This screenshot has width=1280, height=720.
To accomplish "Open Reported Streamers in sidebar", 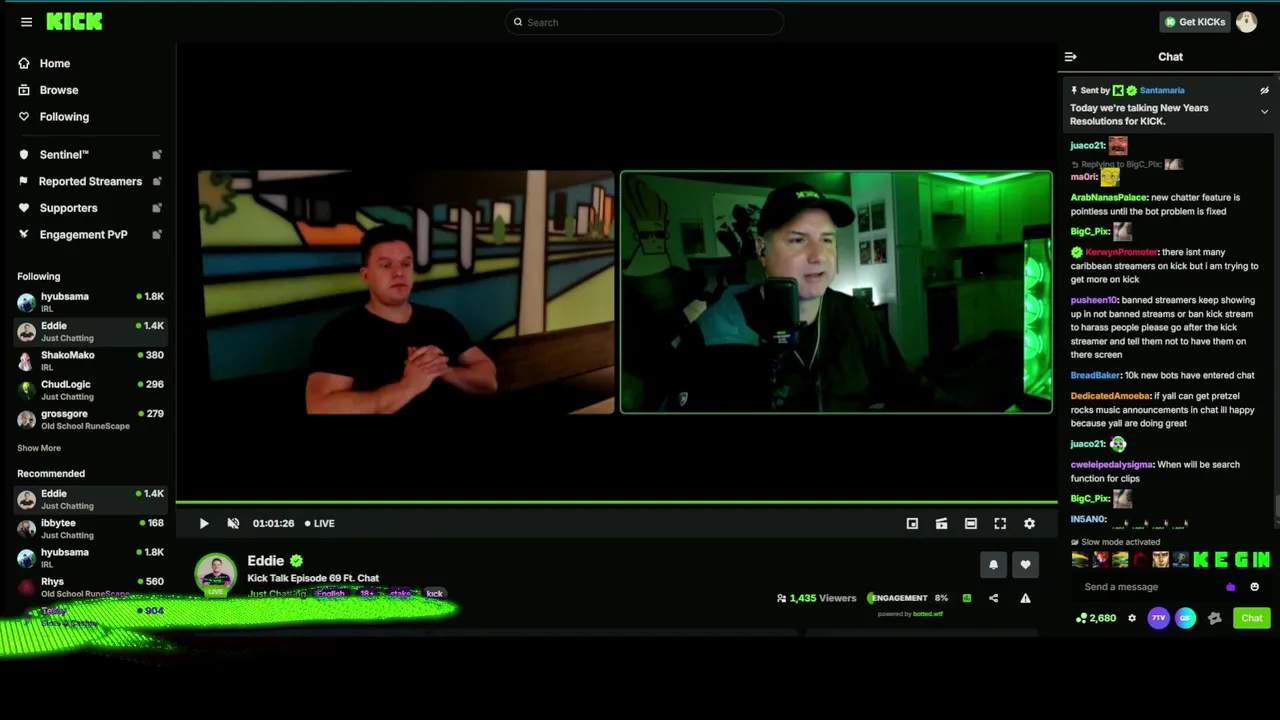I will pyautogui.click(x=90, y=181).
